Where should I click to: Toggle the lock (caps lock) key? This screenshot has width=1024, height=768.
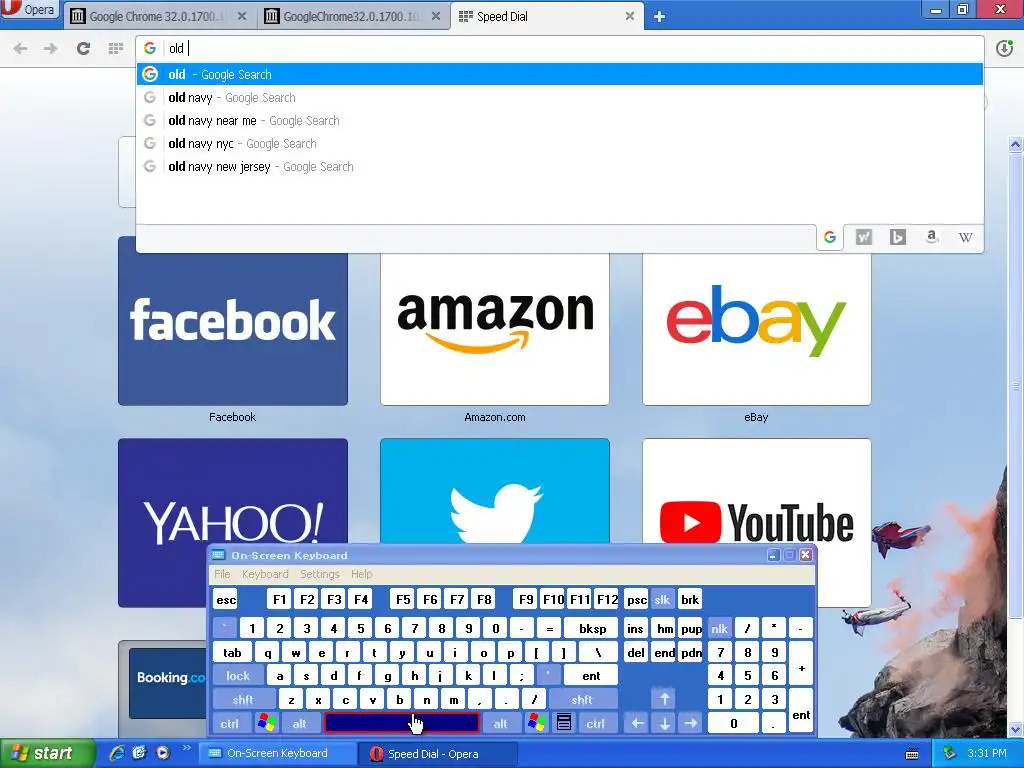coord(238,676)
